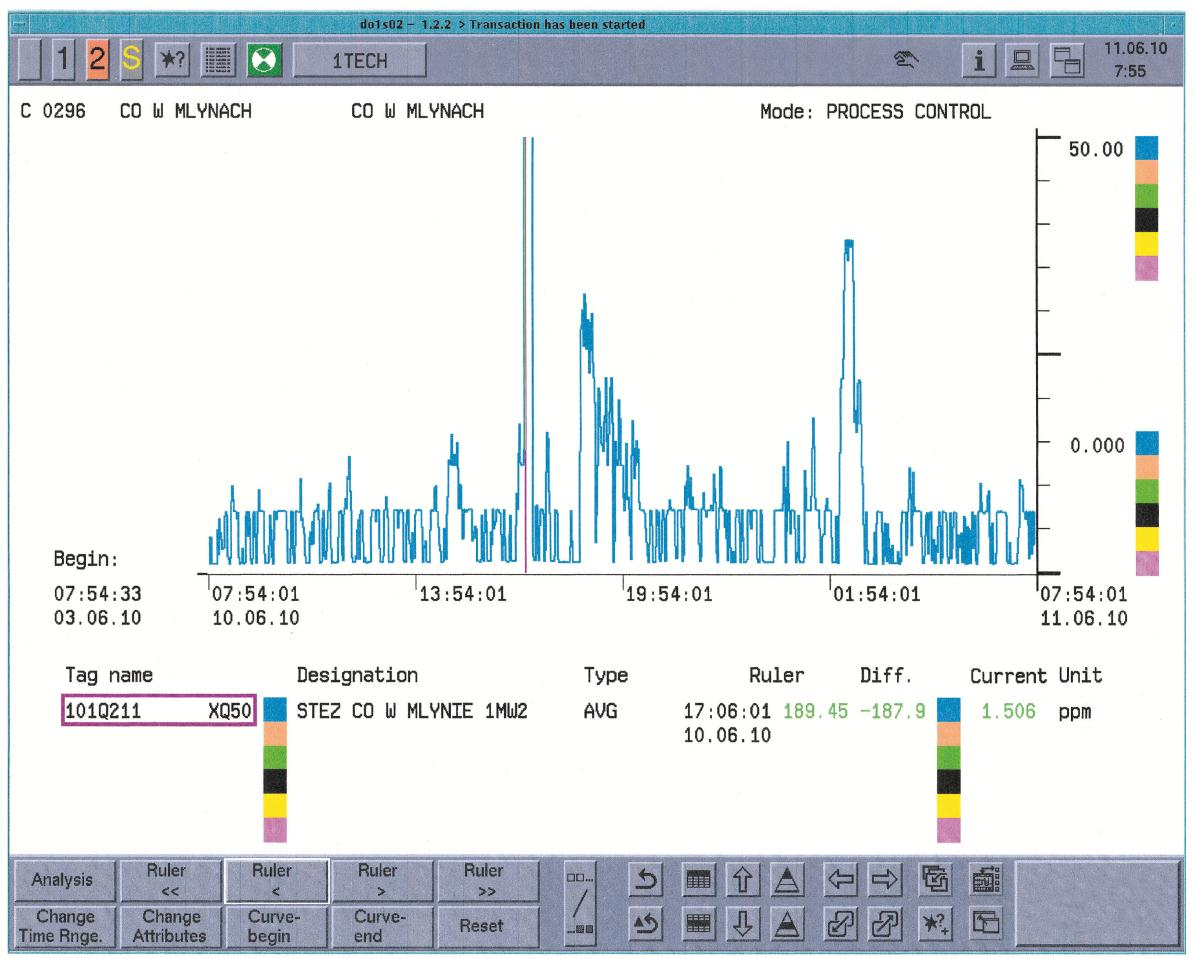
Task: Click the bottom-row pyramid icon
Action: [787, 924]
